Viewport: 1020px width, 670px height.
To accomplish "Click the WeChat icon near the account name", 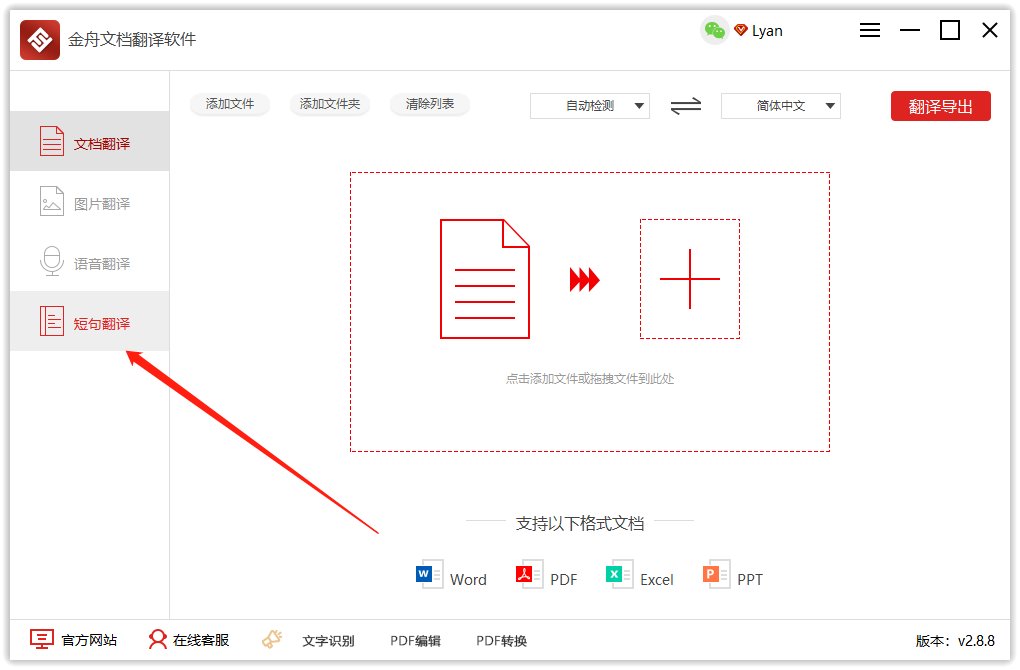I will coord(714,31).
